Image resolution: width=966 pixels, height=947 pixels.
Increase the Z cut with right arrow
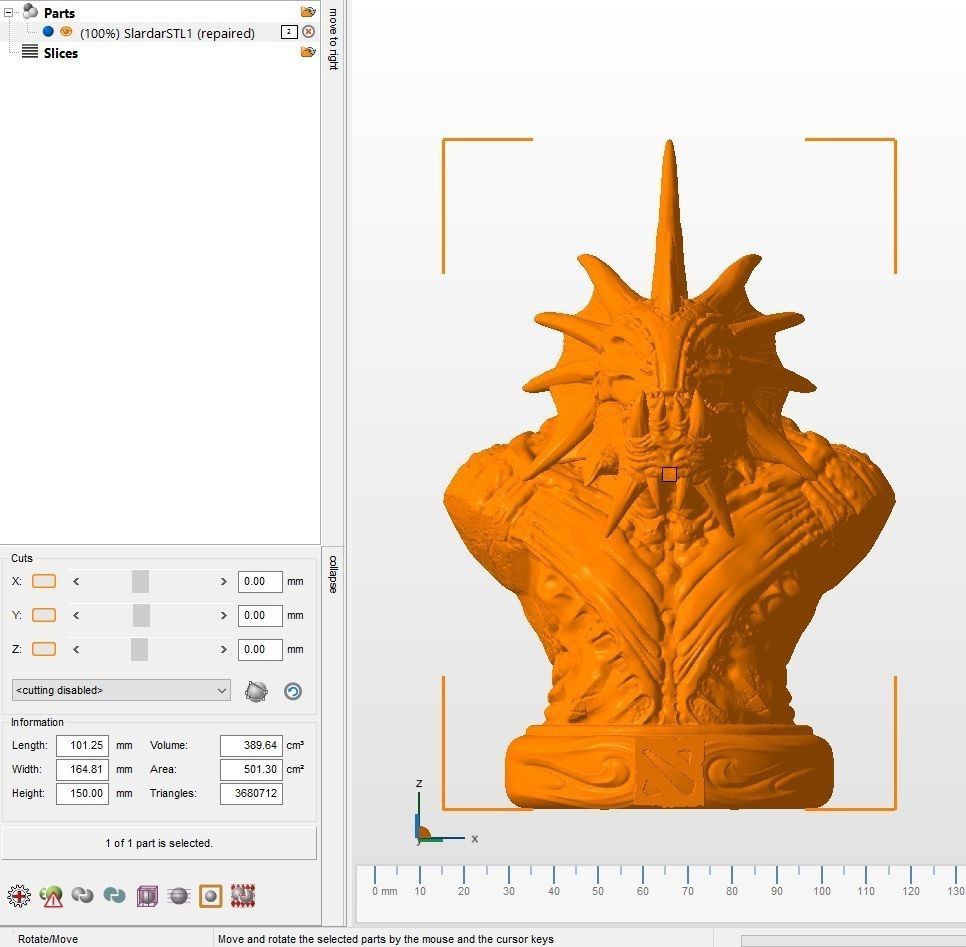tap(224, 649)
